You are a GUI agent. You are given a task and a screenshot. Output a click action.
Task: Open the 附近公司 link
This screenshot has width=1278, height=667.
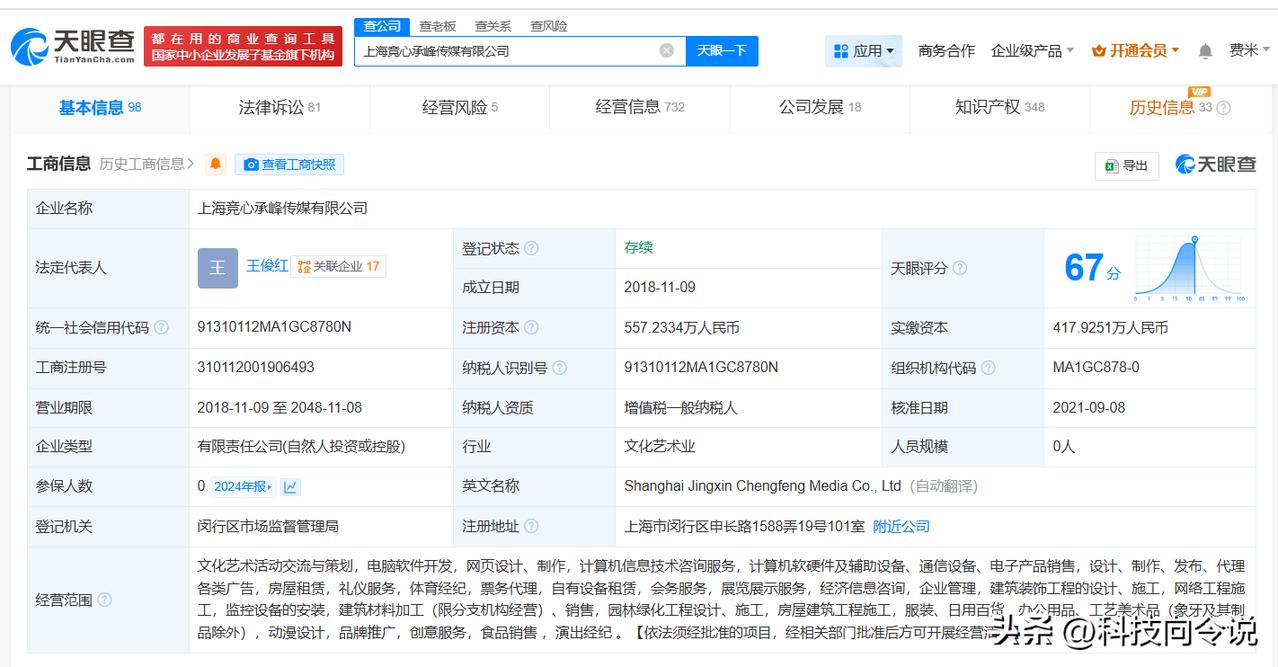pyautogui.click(x=901, y=526)
